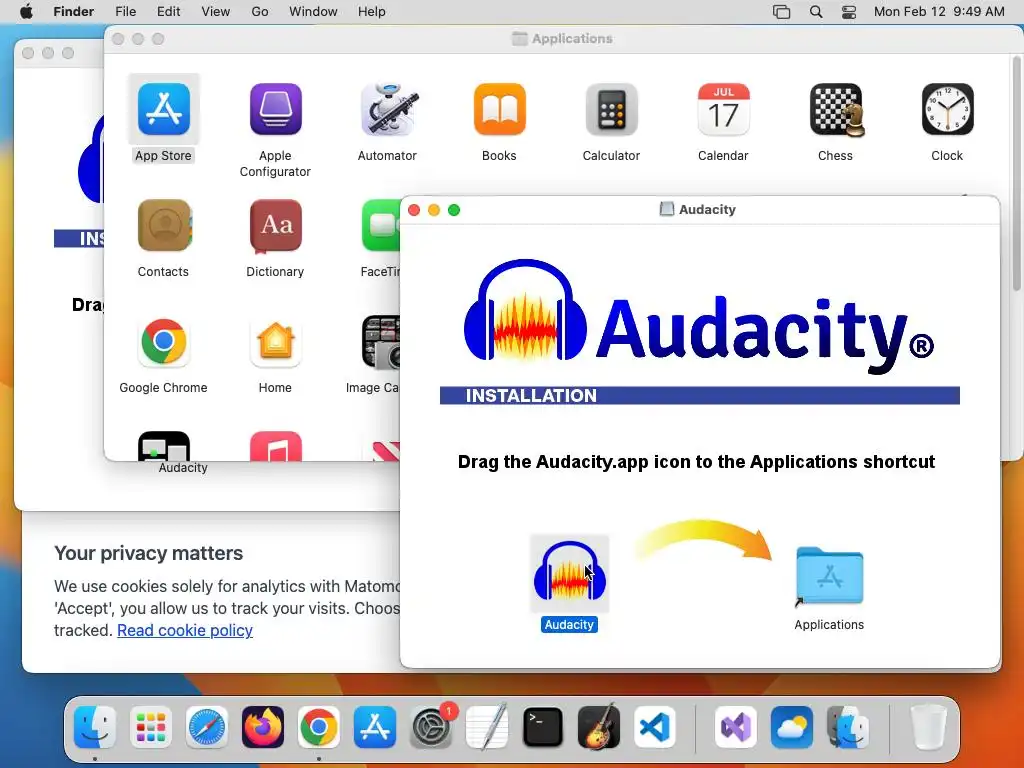Open the Music app icon in Applications
Image resolution: width=1024 pixels, height=768 pixels.
click(x=276, y=445)
